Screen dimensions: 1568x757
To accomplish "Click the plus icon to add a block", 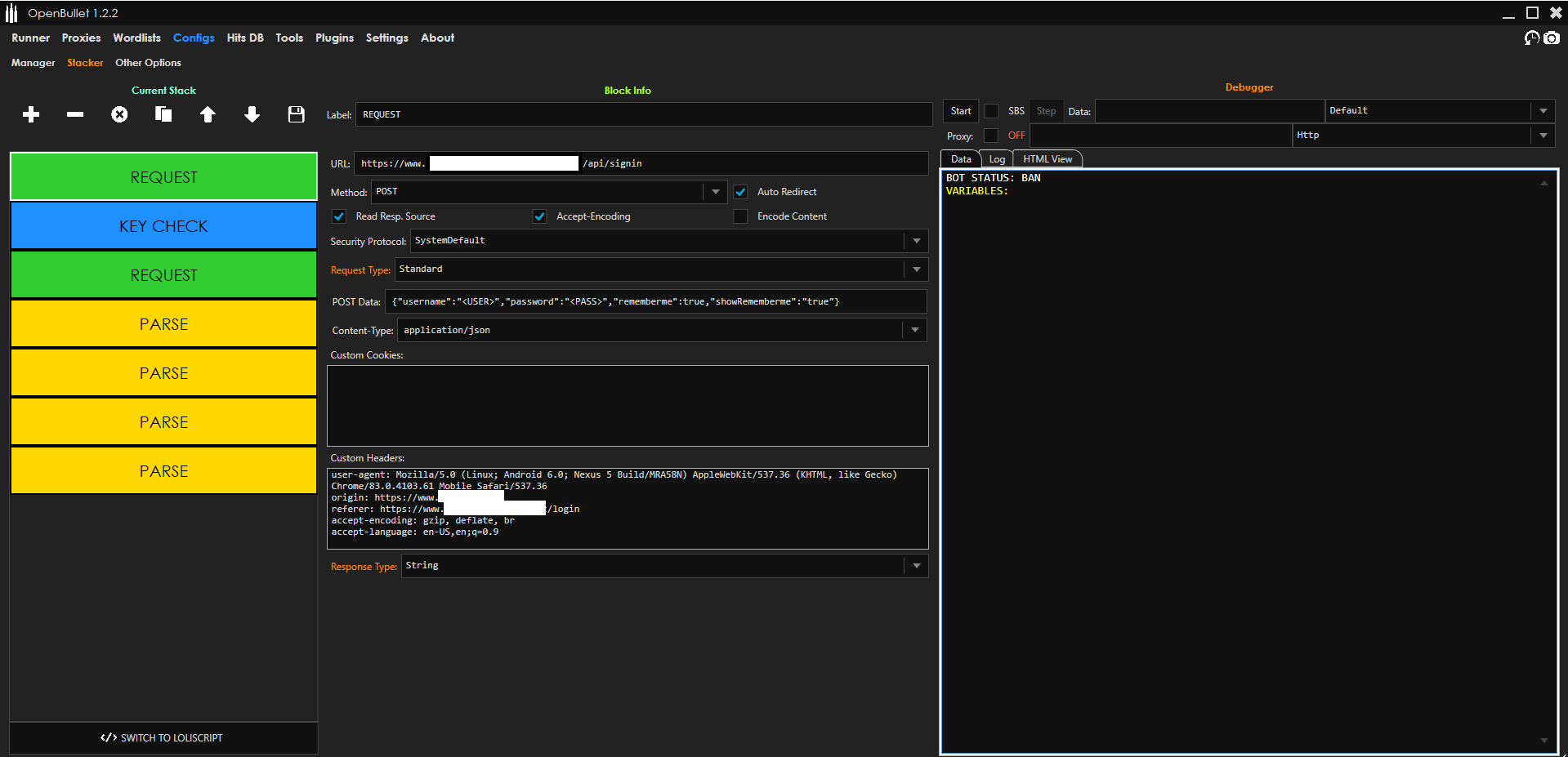I will click(31, 114).
